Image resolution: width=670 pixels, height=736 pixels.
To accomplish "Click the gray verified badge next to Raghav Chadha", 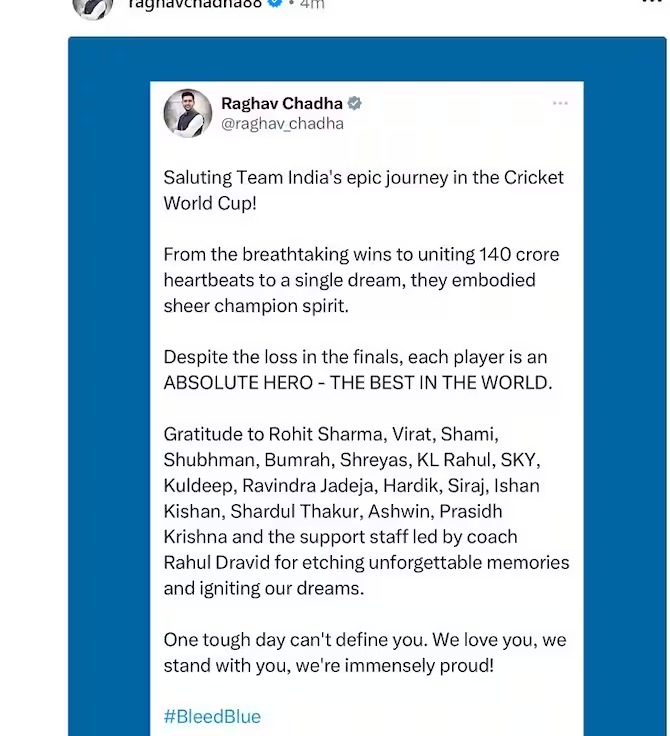I will (354, 103).
